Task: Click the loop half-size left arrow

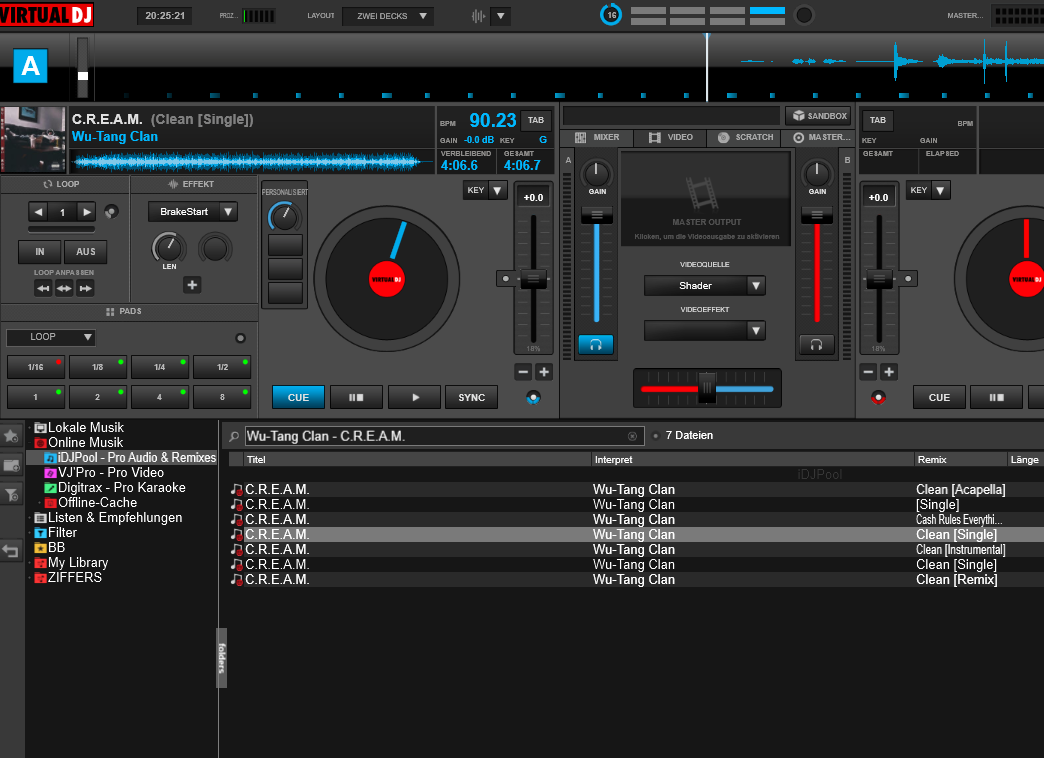Action: (39, 212)
